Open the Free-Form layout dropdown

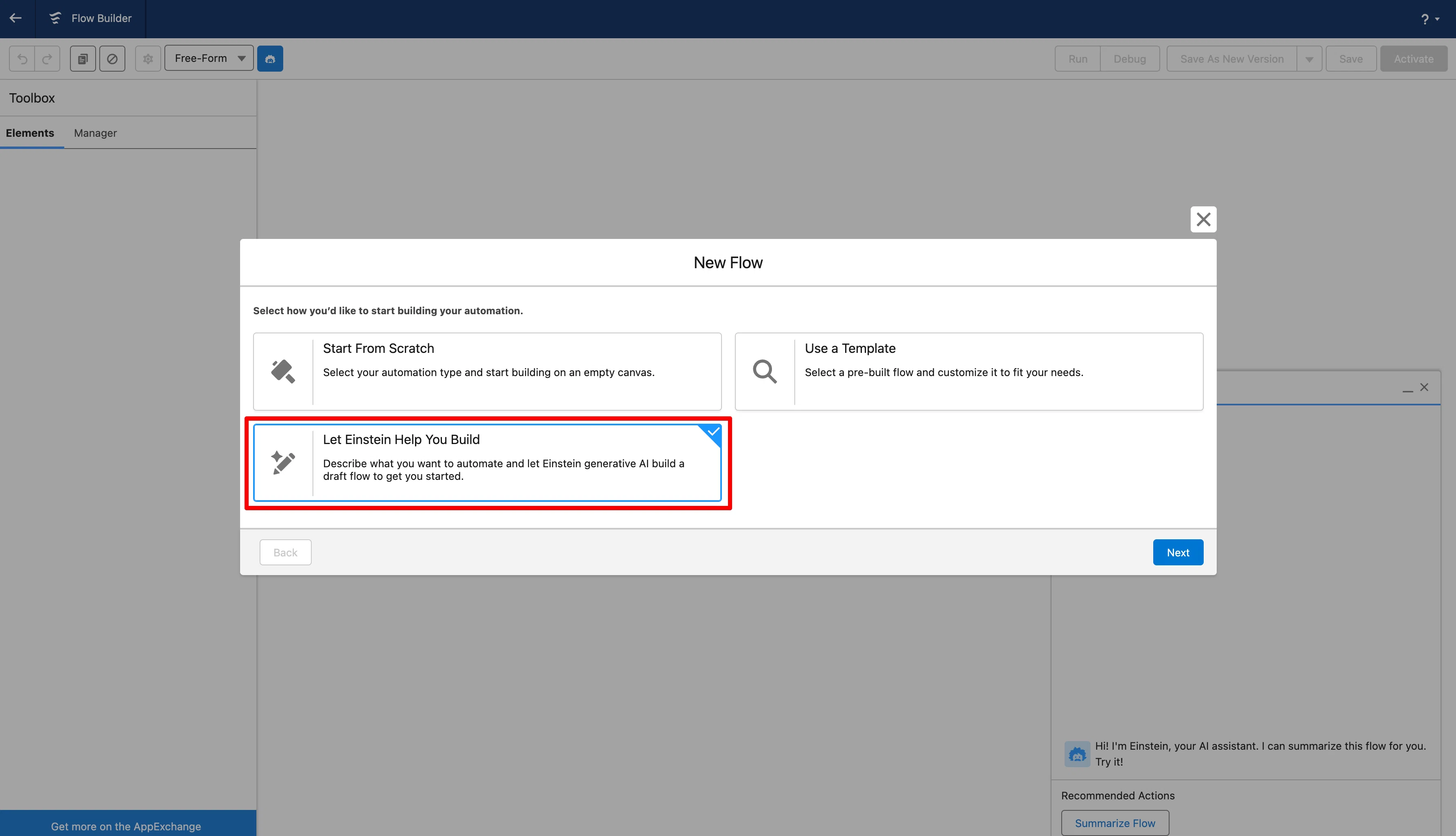point(209,58)
